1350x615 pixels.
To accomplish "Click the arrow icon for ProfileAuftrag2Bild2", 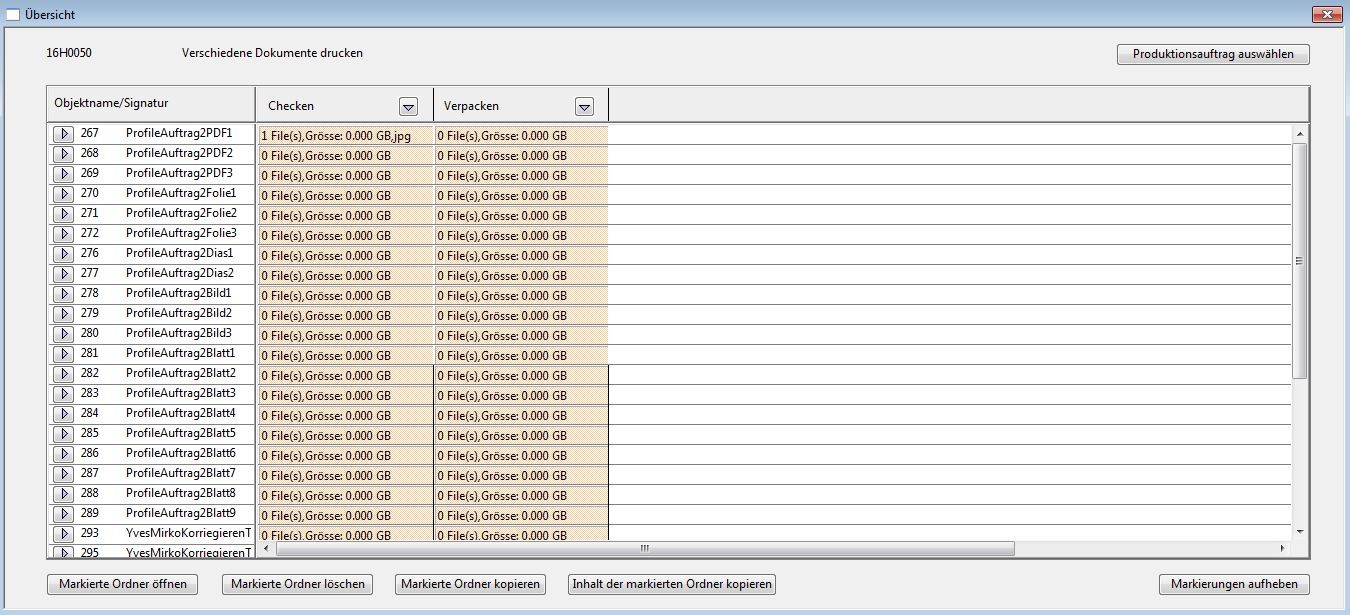I will click(x=62, y=314).
